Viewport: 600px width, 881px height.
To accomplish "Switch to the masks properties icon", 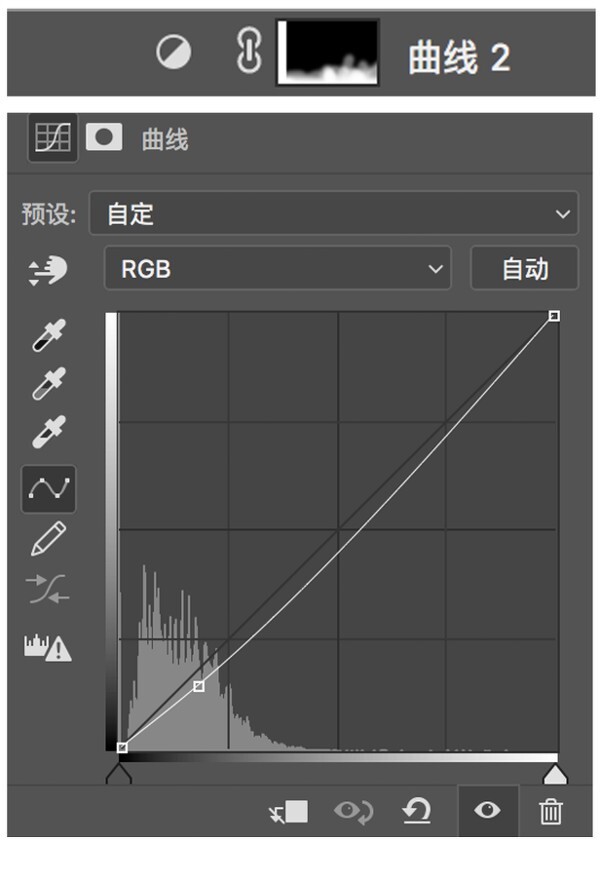I will point(104,138).
